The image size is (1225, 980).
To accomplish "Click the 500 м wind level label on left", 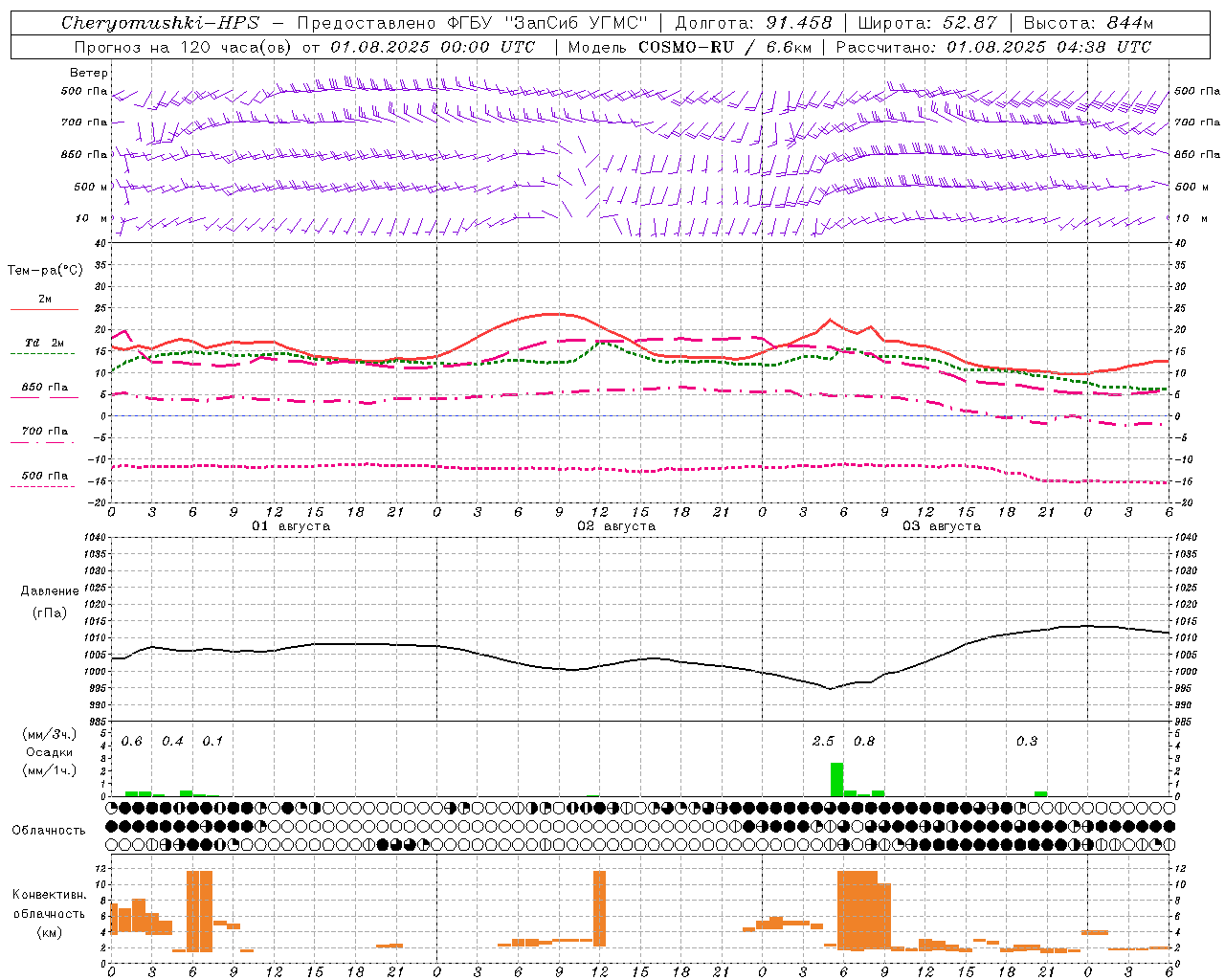I will point(91,187).
